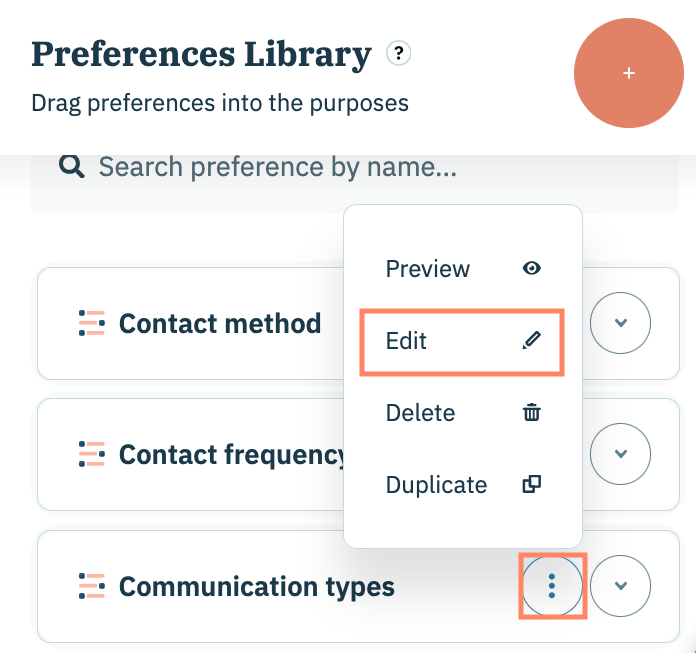Click the list icon beside Contact frequency
The height and width of the screenshot is (653, 696).
click(91, 455)
